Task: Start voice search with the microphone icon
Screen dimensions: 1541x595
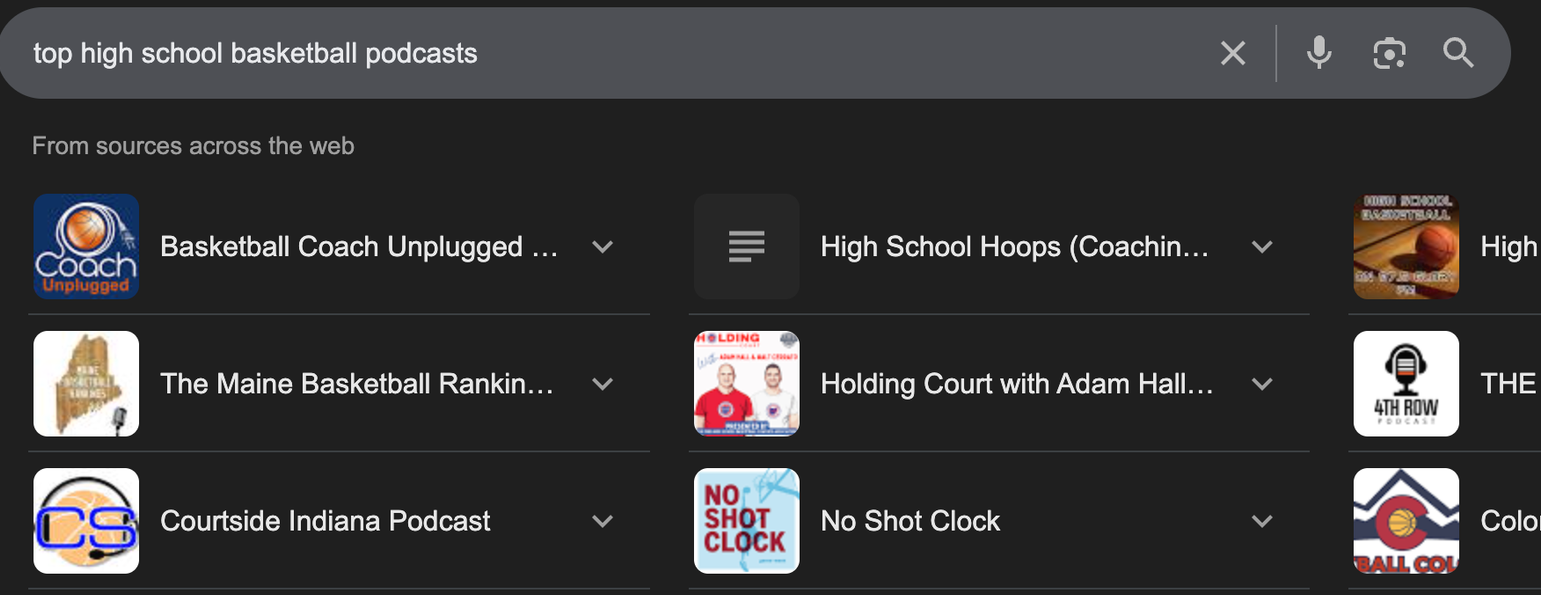Action: [1319, 53]
